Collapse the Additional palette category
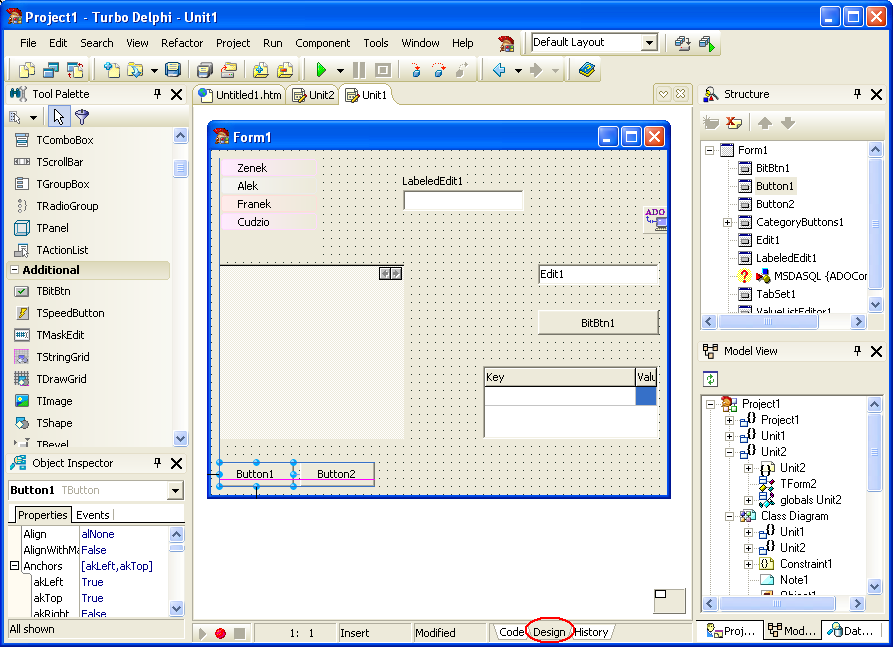This screenshot has height=647, width=893. [15, 270]
